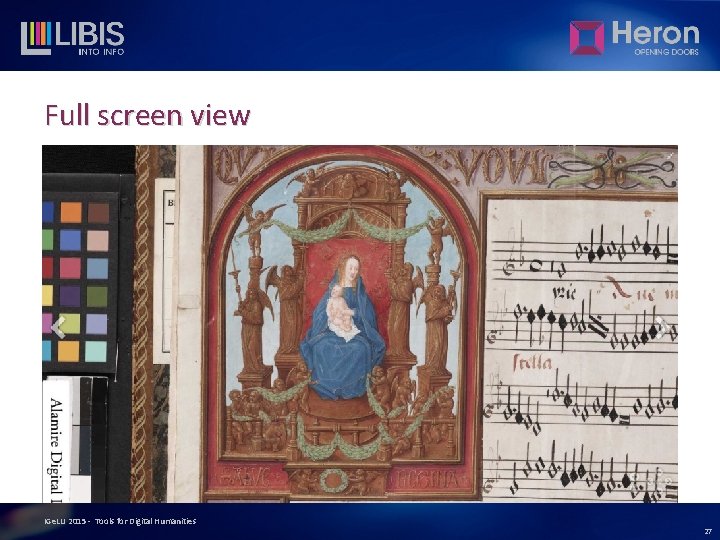Screen dimensions: 720x540
Task: Click the Heron Opening Doors logo
Action: click(x=635, y=38)
